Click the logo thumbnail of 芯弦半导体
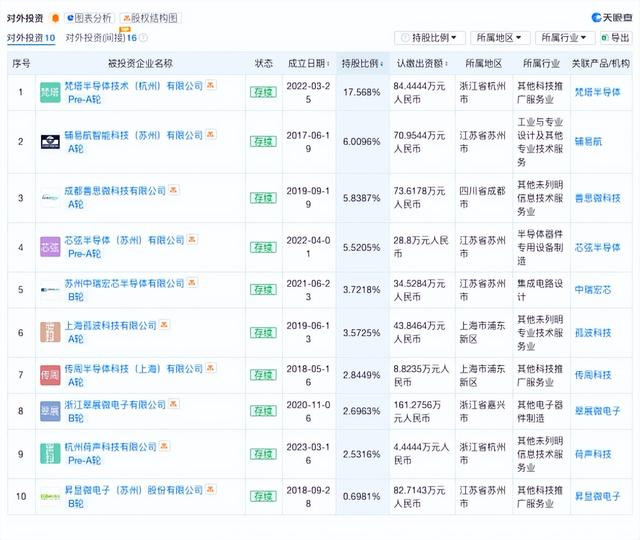The width and height of the screenshot is (640, 540). coord(50,247)
